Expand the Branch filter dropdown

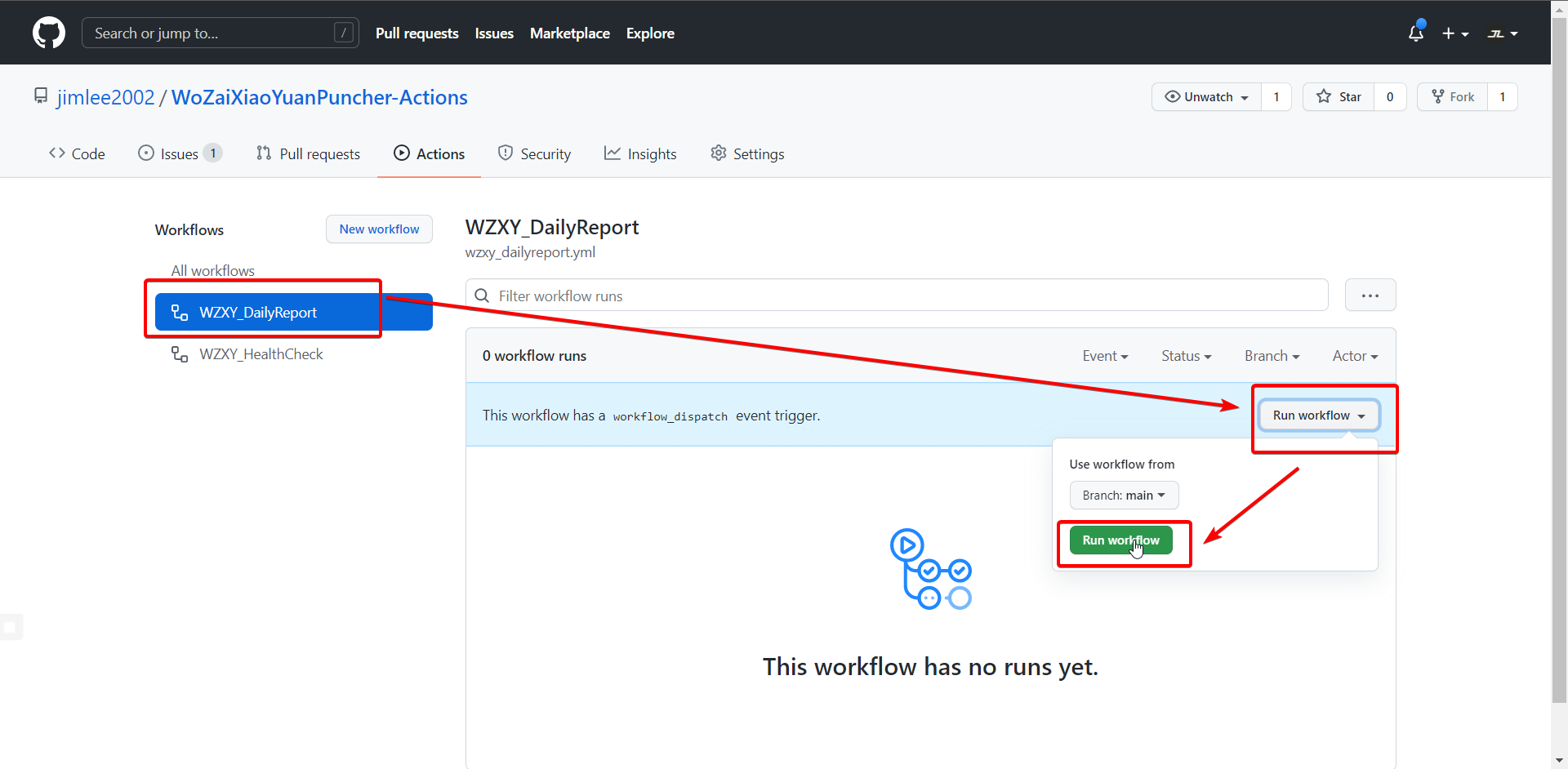(1272, 356)
